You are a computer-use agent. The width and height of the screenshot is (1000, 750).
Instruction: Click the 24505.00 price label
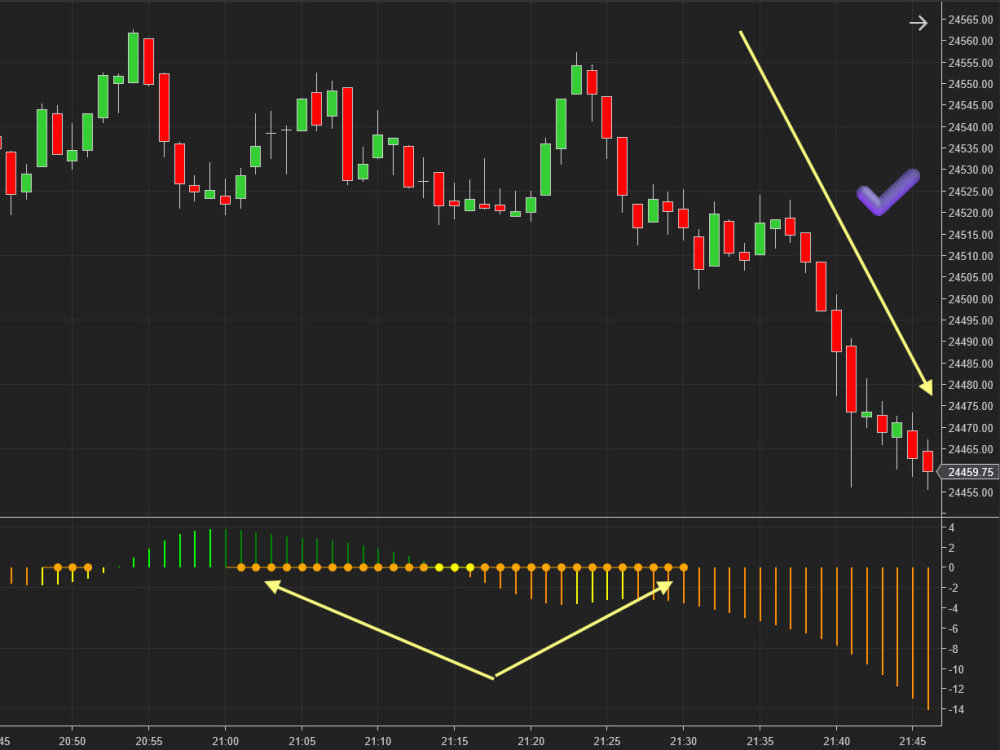click(x=971, y=277)
